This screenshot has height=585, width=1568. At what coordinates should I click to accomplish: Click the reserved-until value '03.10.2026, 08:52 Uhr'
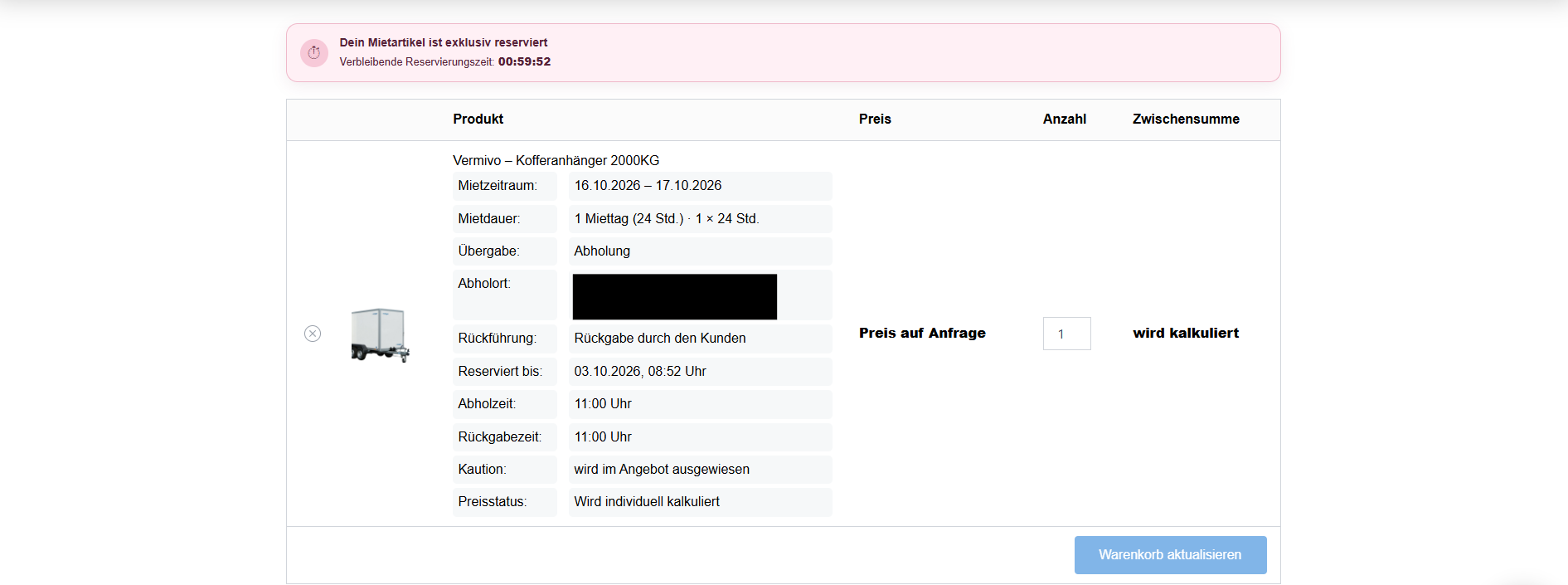coord(640,372)
